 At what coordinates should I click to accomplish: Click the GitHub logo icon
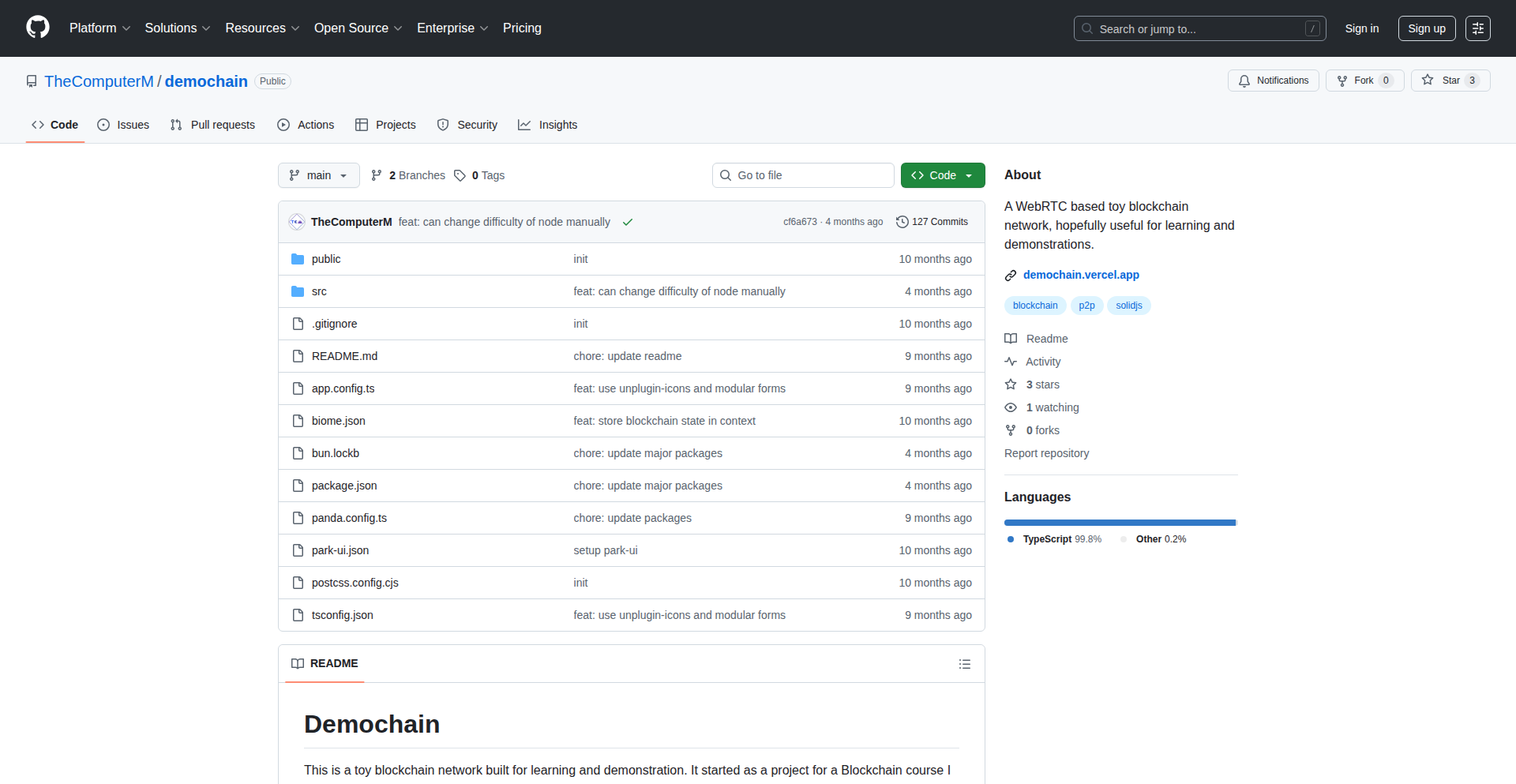(38, 28)
